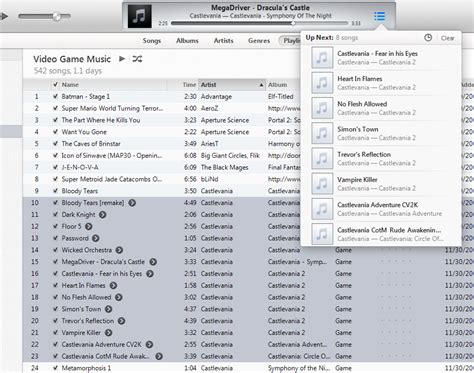
Task: Shuffle the Video Game Music playlist
Action: point(137,59)
